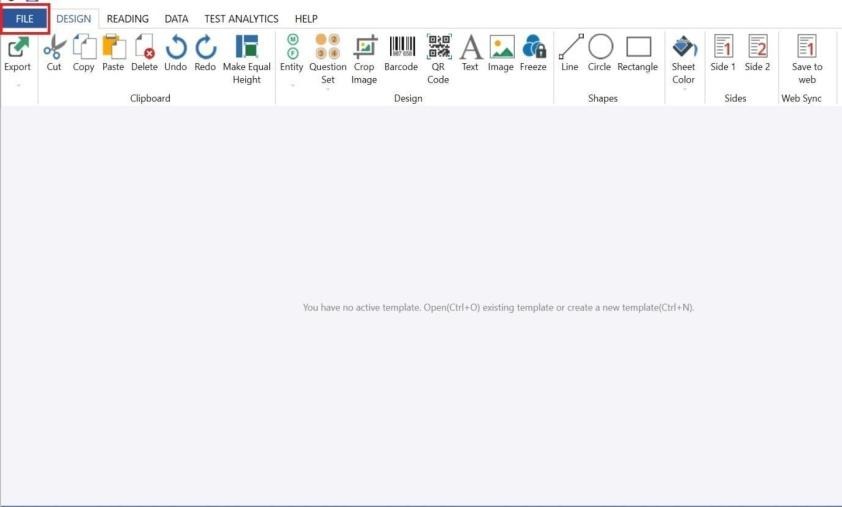Screen dimensions: 842x507
Task: Select the Line shape tool
Action: click(x=570, y=53)
